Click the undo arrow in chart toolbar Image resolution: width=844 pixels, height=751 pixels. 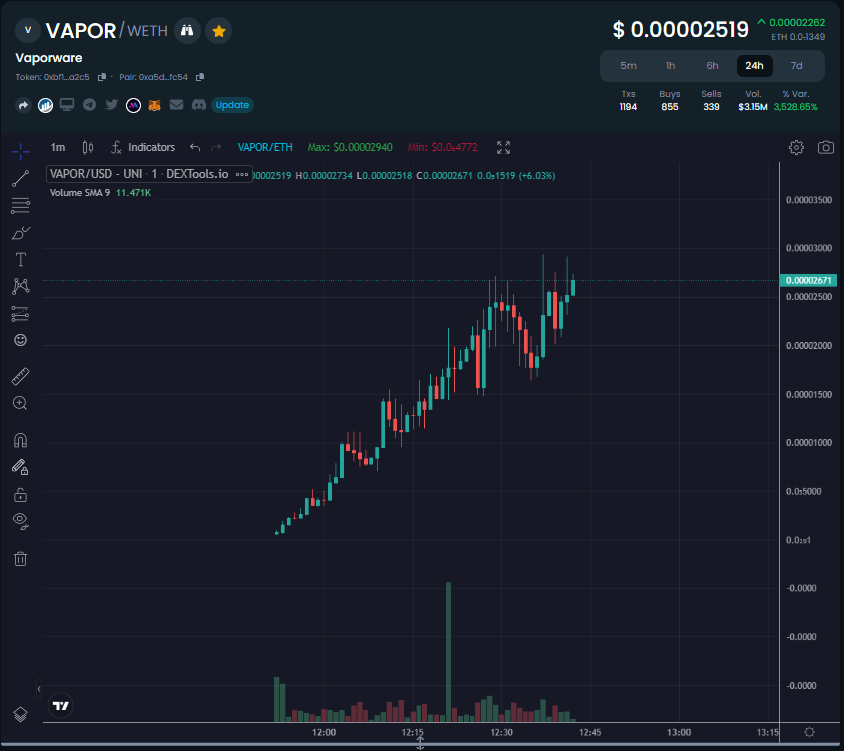point(195,148)
